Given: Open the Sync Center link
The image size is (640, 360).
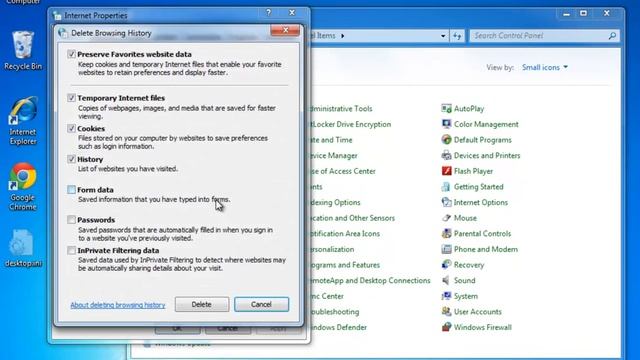Looking at the screenshot, I should (x=327, y=296).
